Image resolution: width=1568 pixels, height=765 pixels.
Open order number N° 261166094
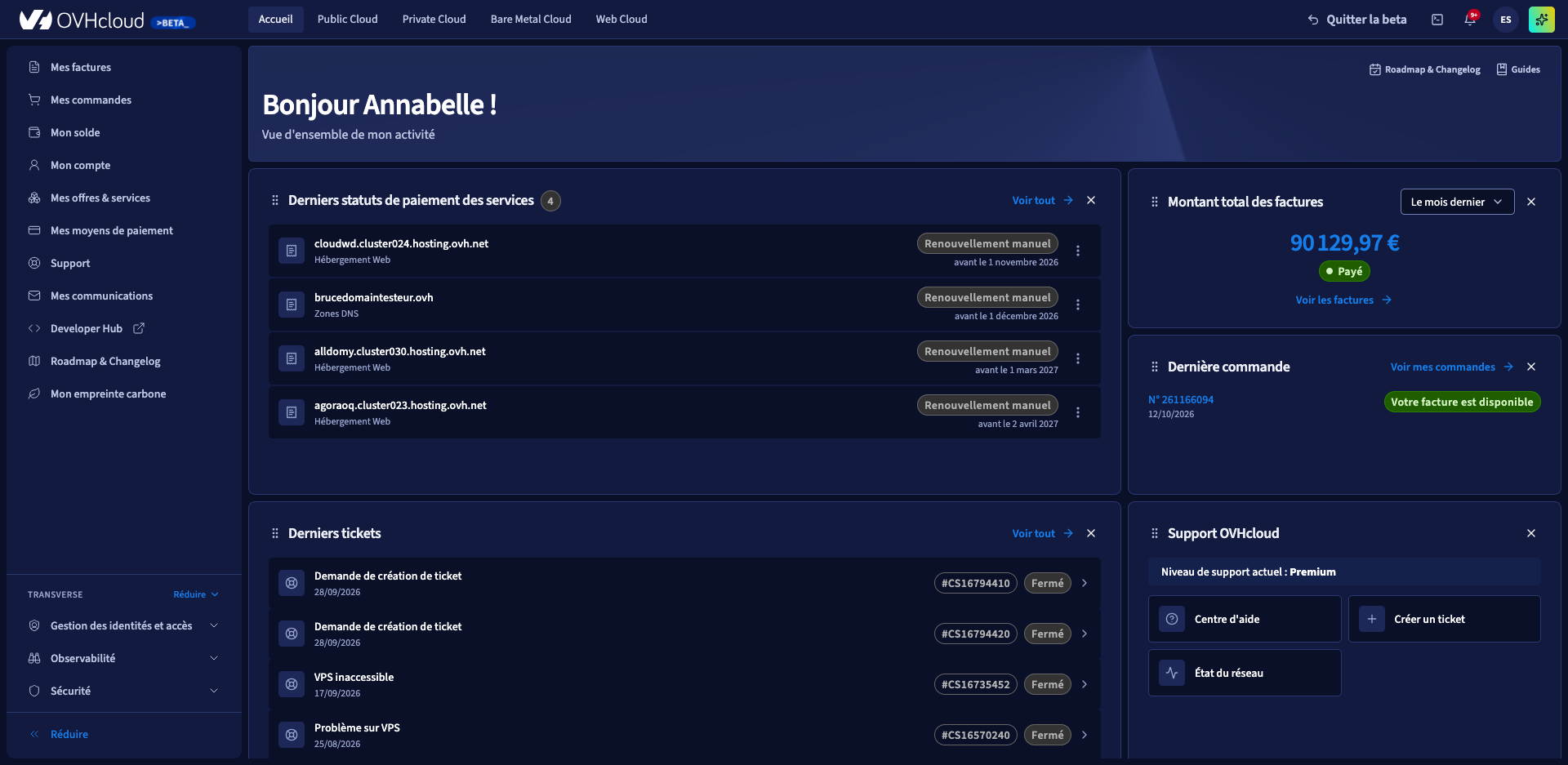(1181, 399)
